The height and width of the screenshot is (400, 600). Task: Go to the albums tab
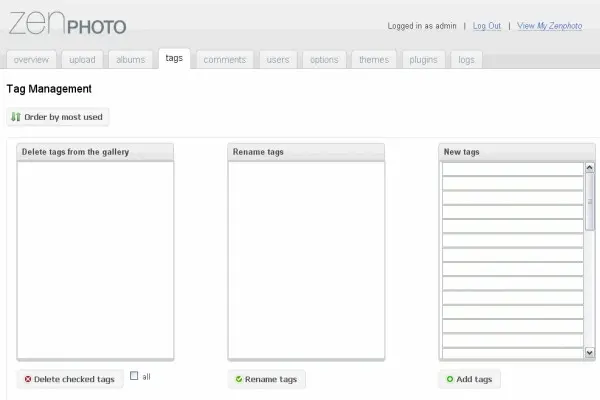click(x=130, y=60)
